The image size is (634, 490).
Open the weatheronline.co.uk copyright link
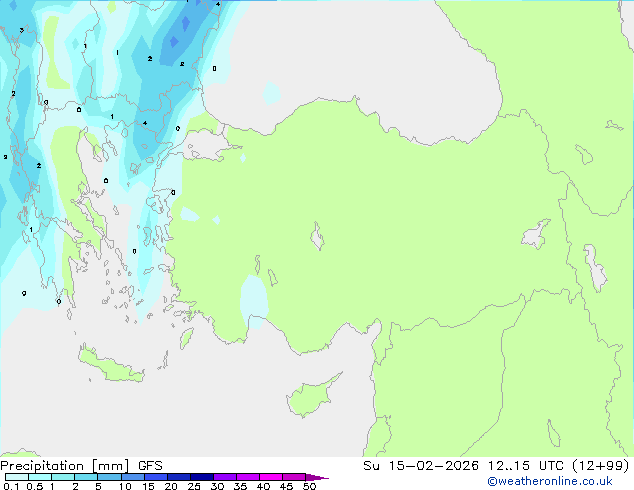[x=549, y=481]
